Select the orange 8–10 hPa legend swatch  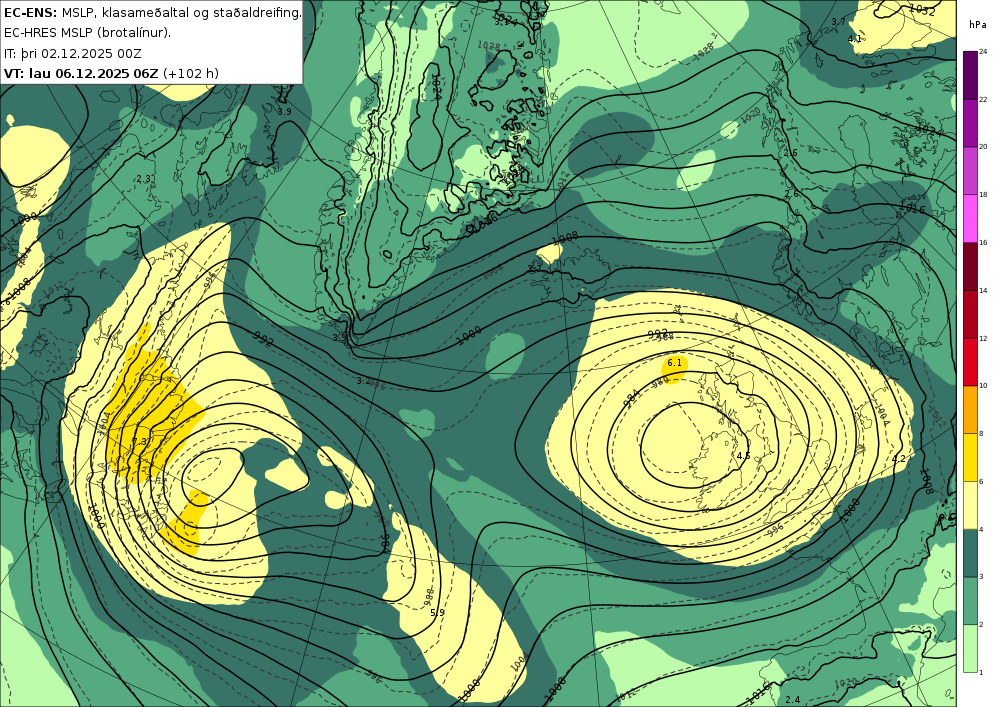(970, 409)
